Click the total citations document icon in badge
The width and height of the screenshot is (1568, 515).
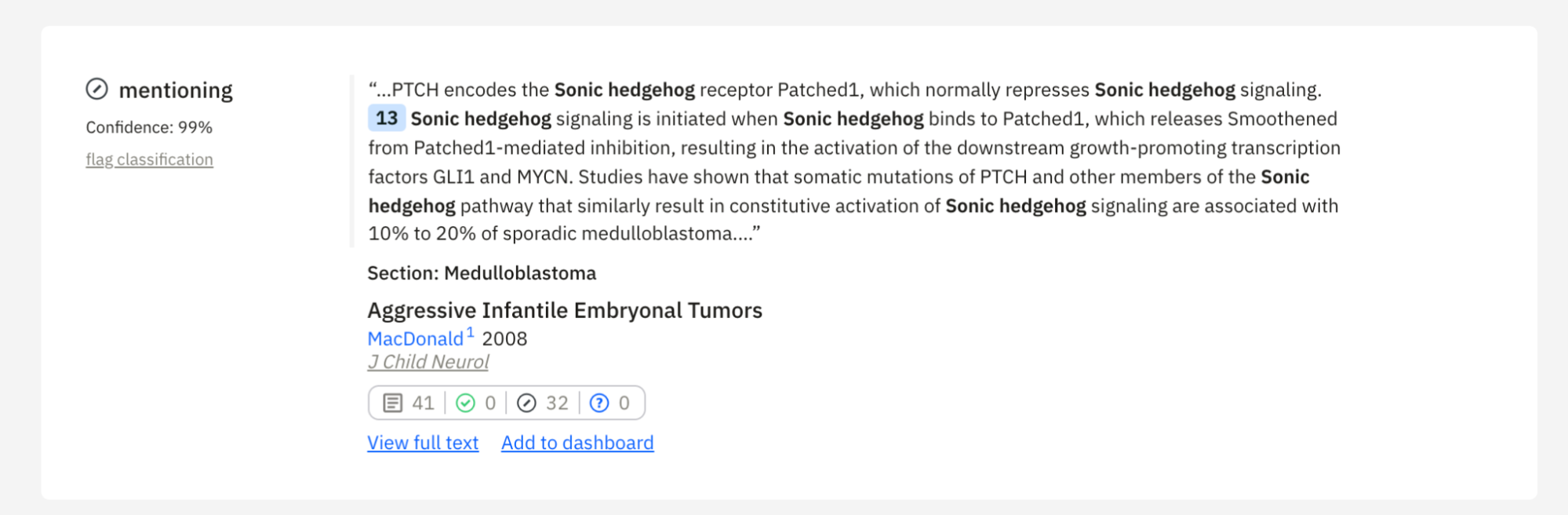(394, 402)
